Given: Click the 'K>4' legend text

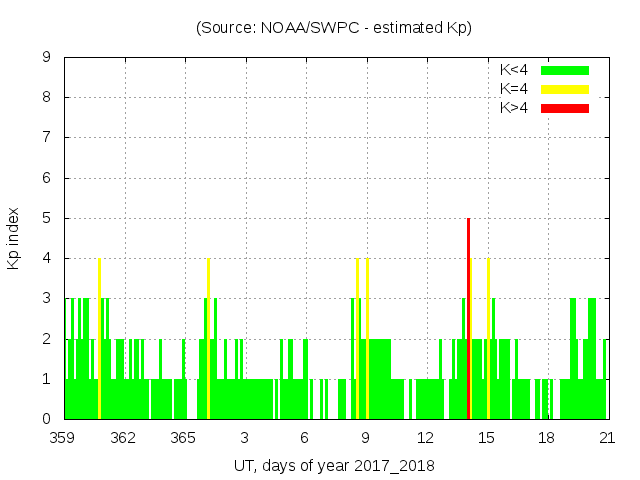Looking at the screenshot, I should point(513,108).
